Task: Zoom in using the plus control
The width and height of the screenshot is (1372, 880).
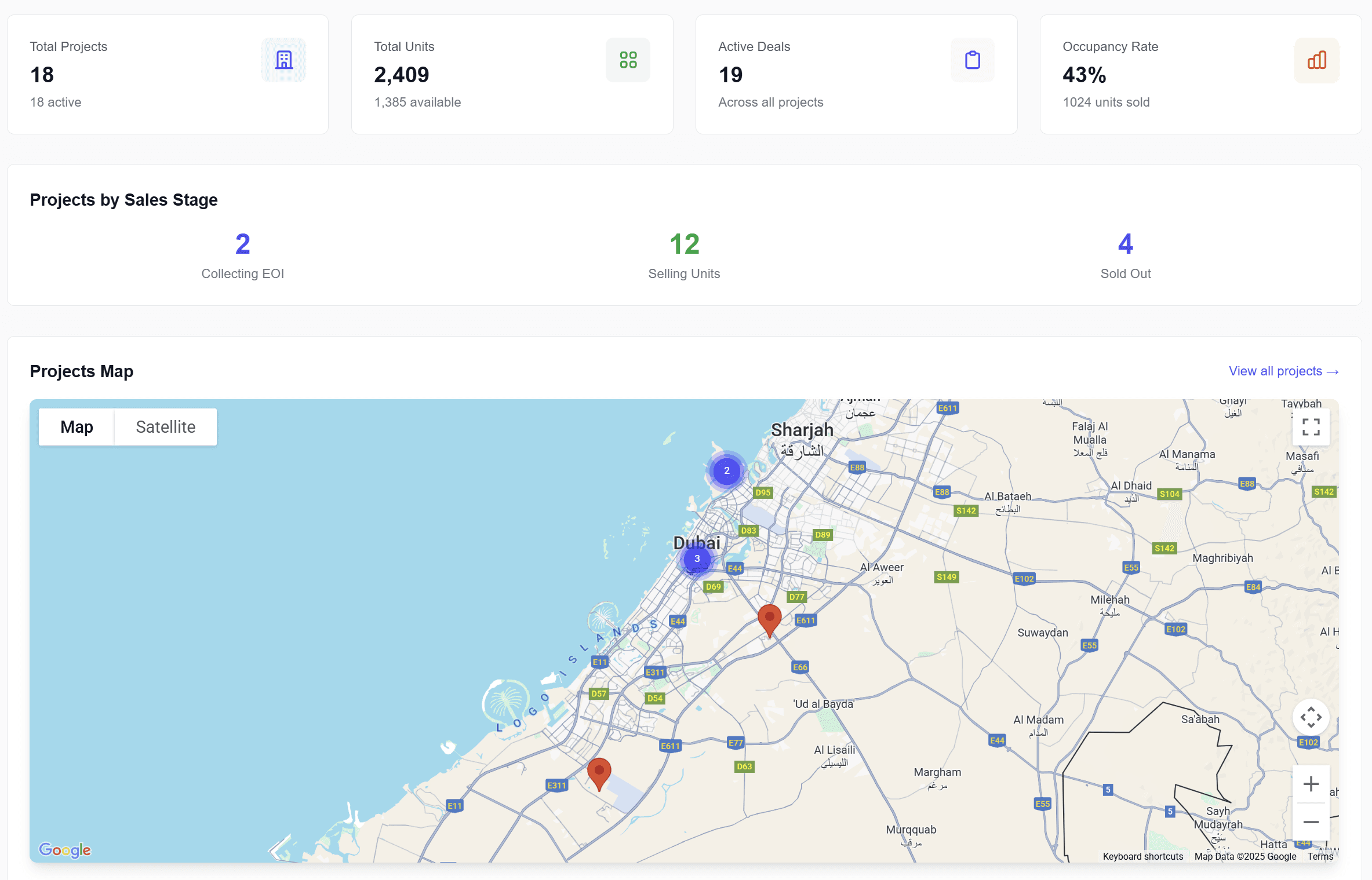Action: (1311, 784)
